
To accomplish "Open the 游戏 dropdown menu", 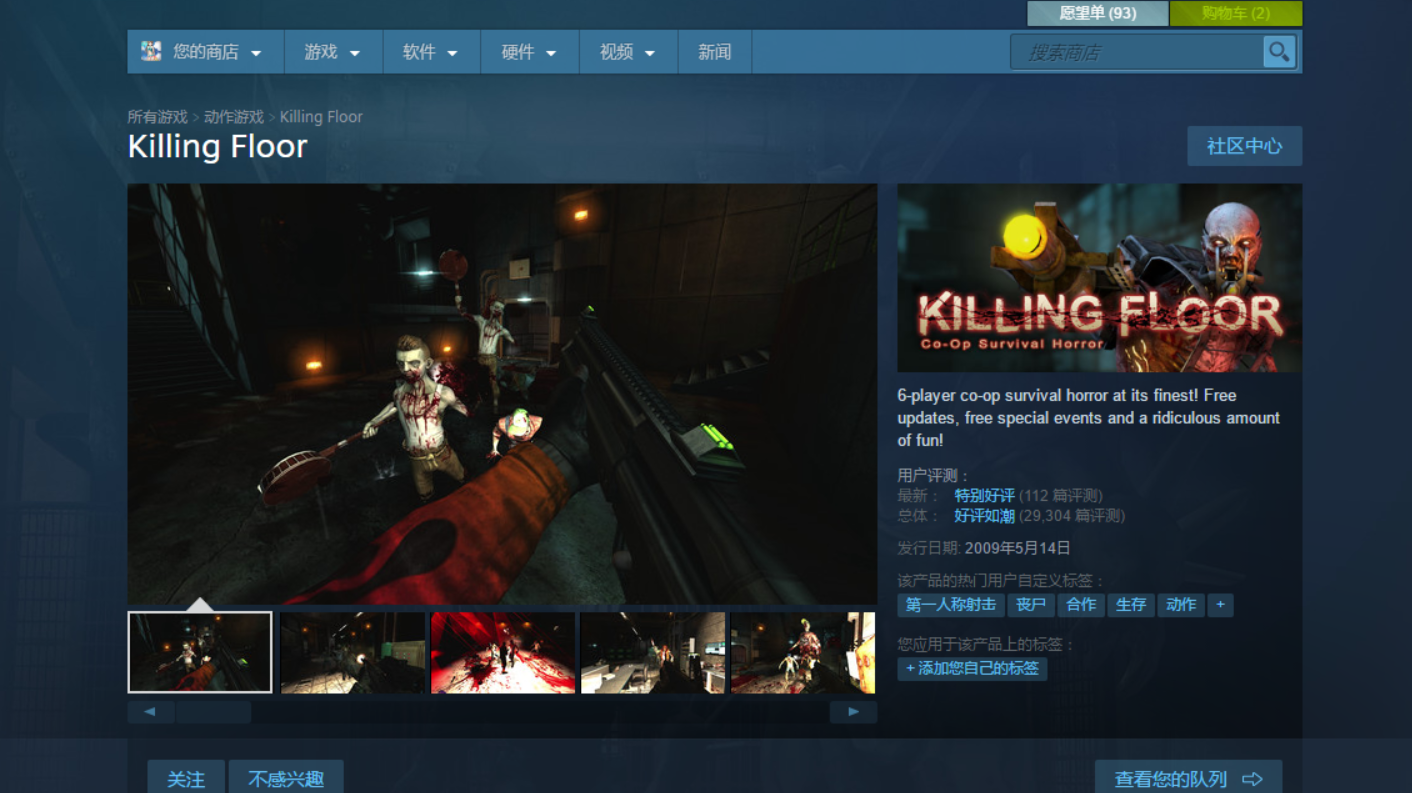I will [333, 52].
